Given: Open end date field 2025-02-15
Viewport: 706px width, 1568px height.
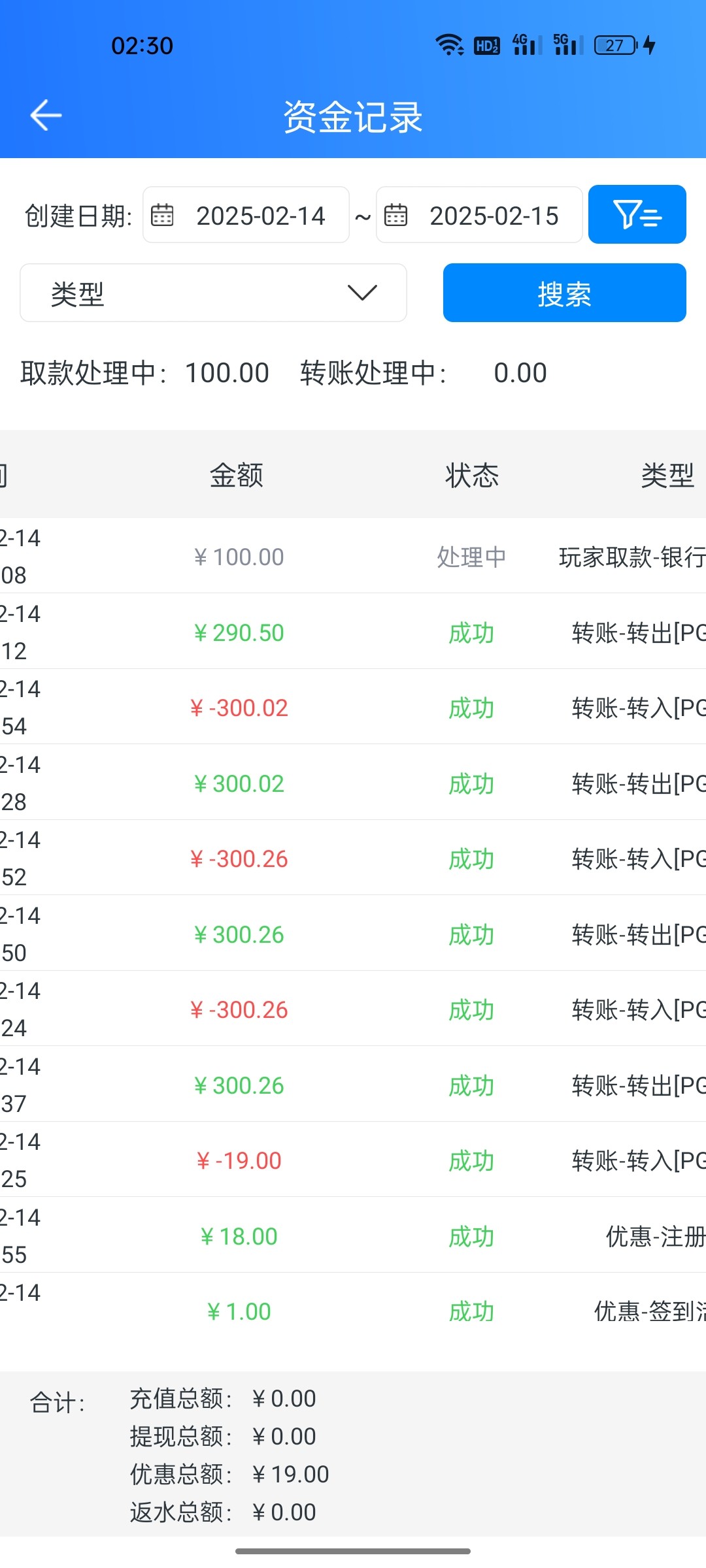Looking at the screenshot, I should tap(494, 216).
